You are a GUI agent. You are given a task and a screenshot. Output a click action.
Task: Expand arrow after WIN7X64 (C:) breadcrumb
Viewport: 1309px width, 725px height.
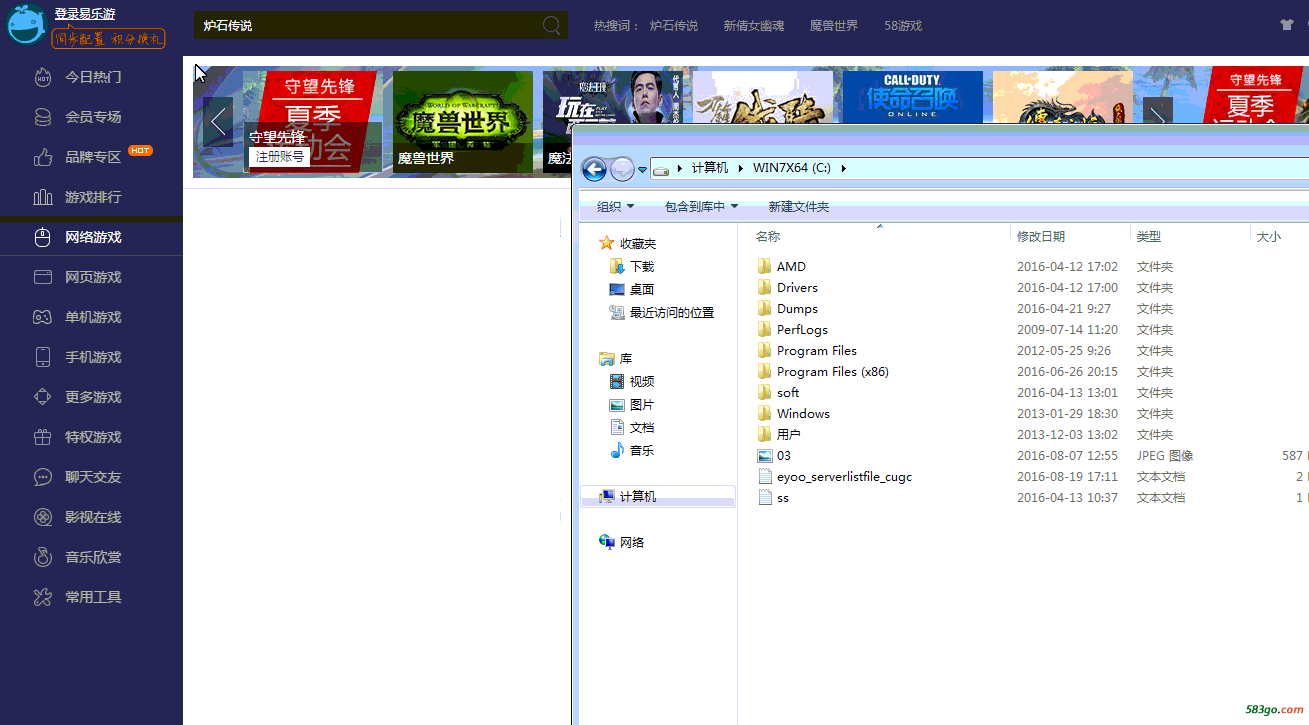pos(843,168)
